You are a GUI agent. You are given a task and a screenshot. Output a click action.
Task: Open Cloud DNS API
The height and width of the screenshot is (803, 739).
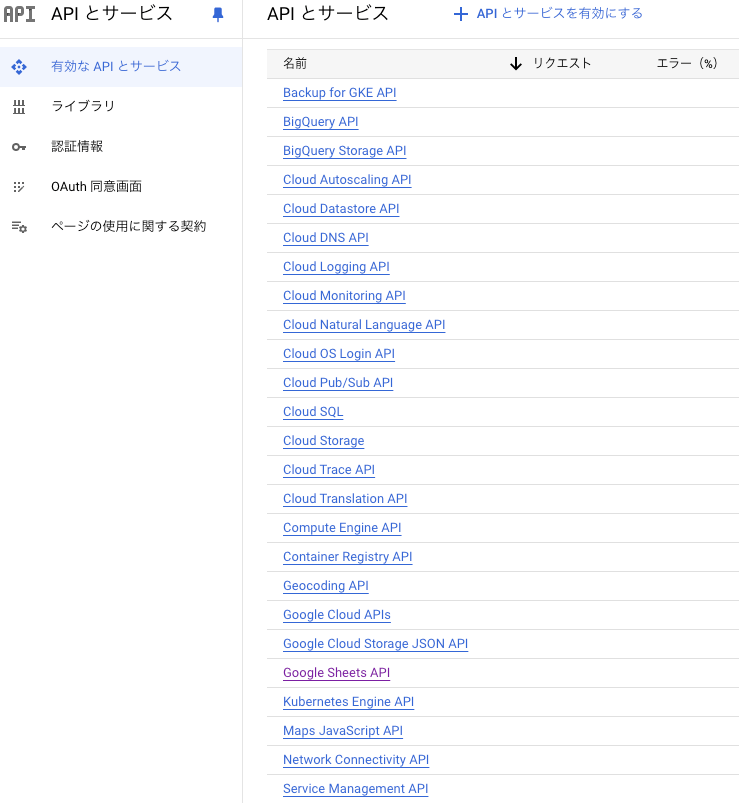pos(326,238)
